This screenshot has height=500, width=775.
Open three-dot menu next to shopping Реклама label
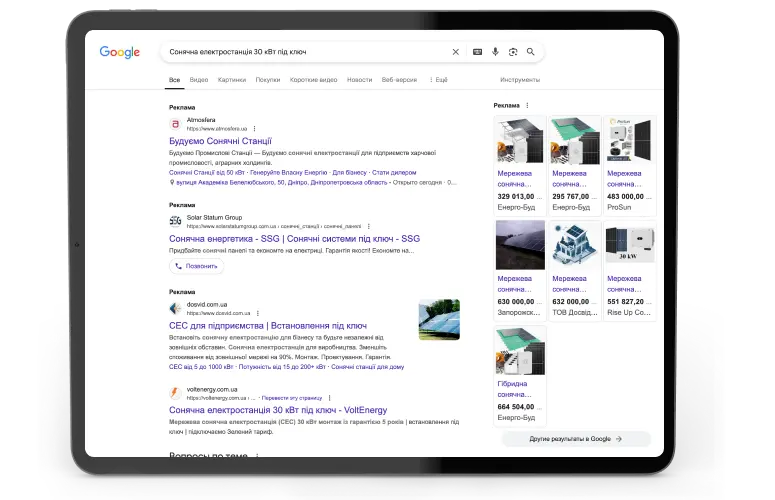pos(527,105)
